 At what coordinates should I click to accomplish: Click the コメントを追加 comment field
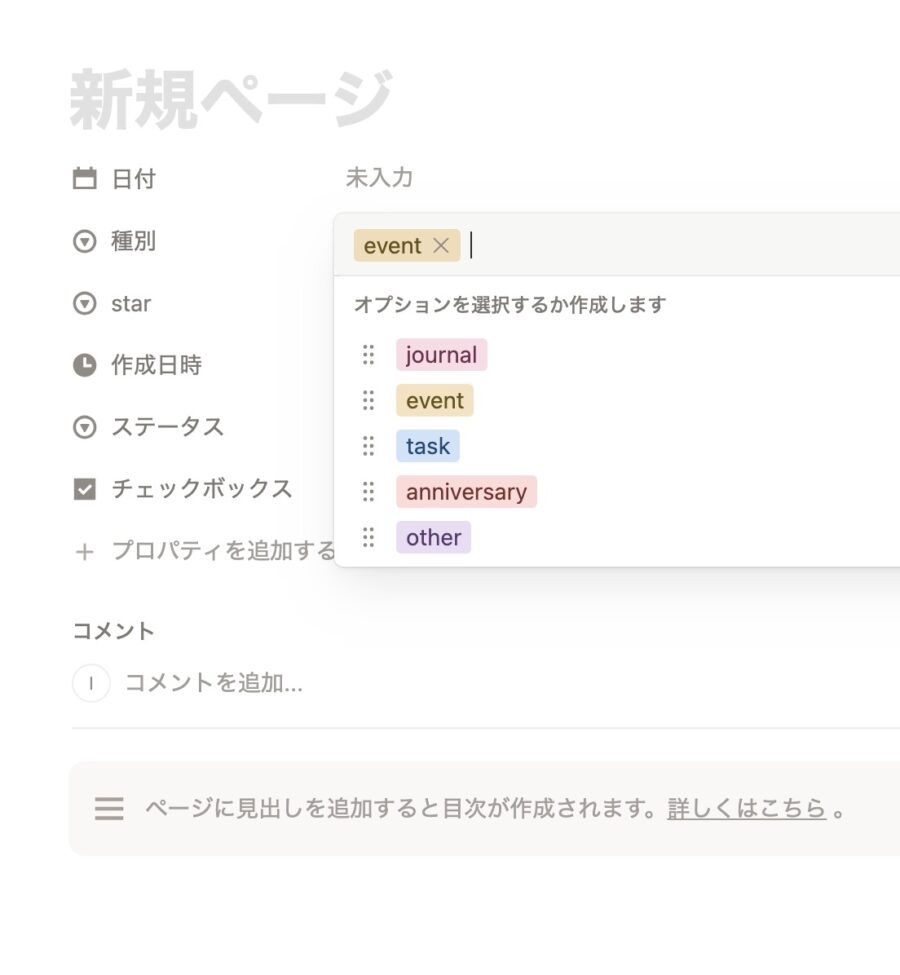click(213, 683)
